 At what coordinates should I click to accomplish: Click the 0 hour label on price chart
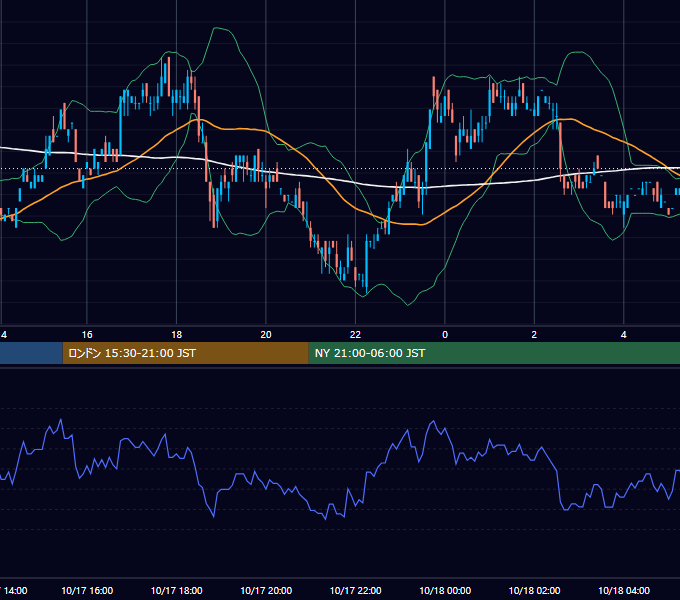(445, 335)
